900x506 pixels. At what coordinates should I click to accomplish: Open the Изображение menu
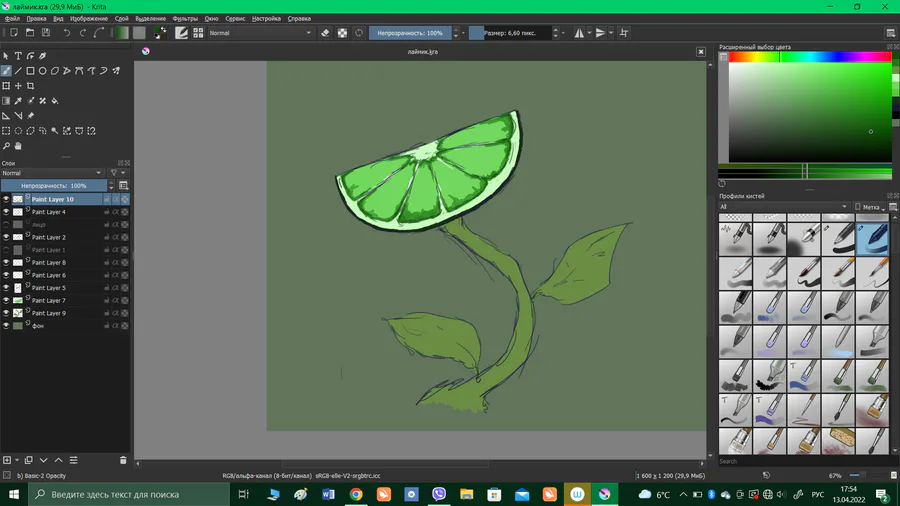pyautogui.click(x=88, y=18)
